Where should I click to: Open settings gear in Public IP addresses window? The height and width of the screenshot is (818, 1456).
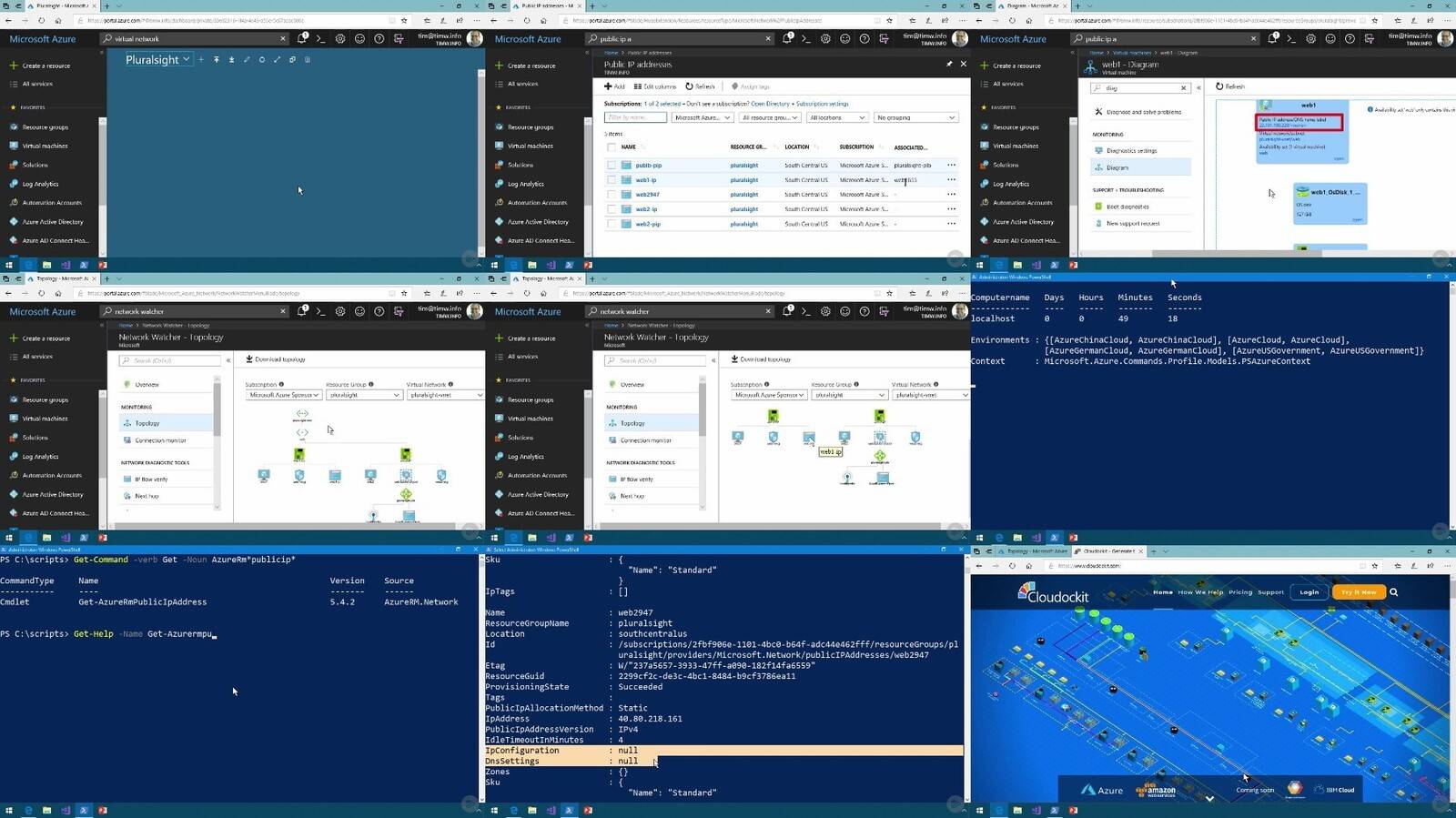coord(825,38)
